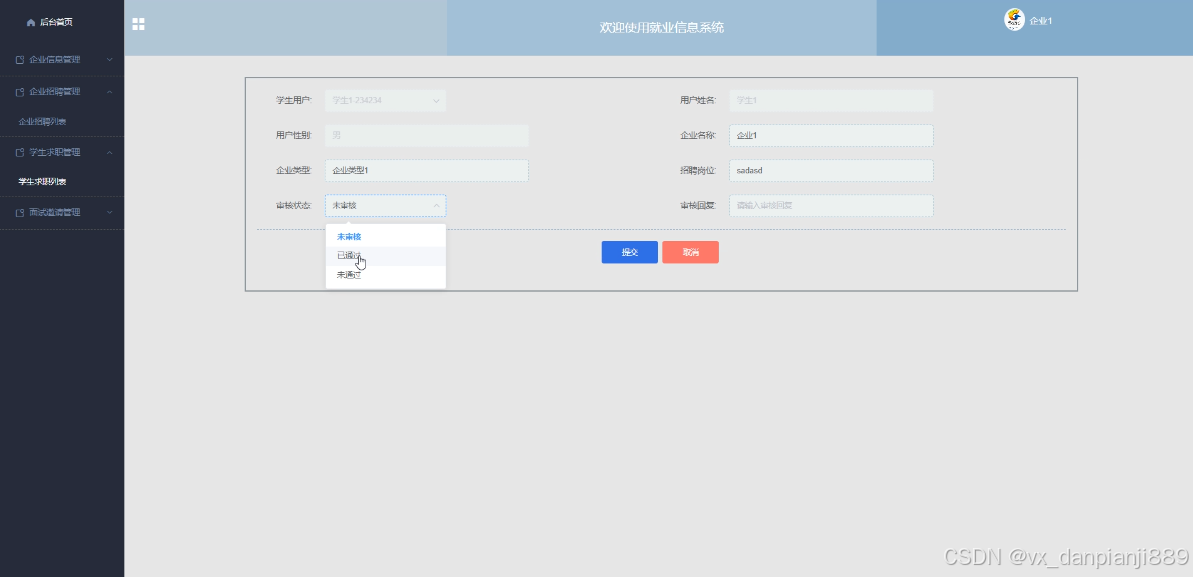Toggle the four-square grid icon in header
The height and width of the screenshot is (577, 1193).
point(138,24)
